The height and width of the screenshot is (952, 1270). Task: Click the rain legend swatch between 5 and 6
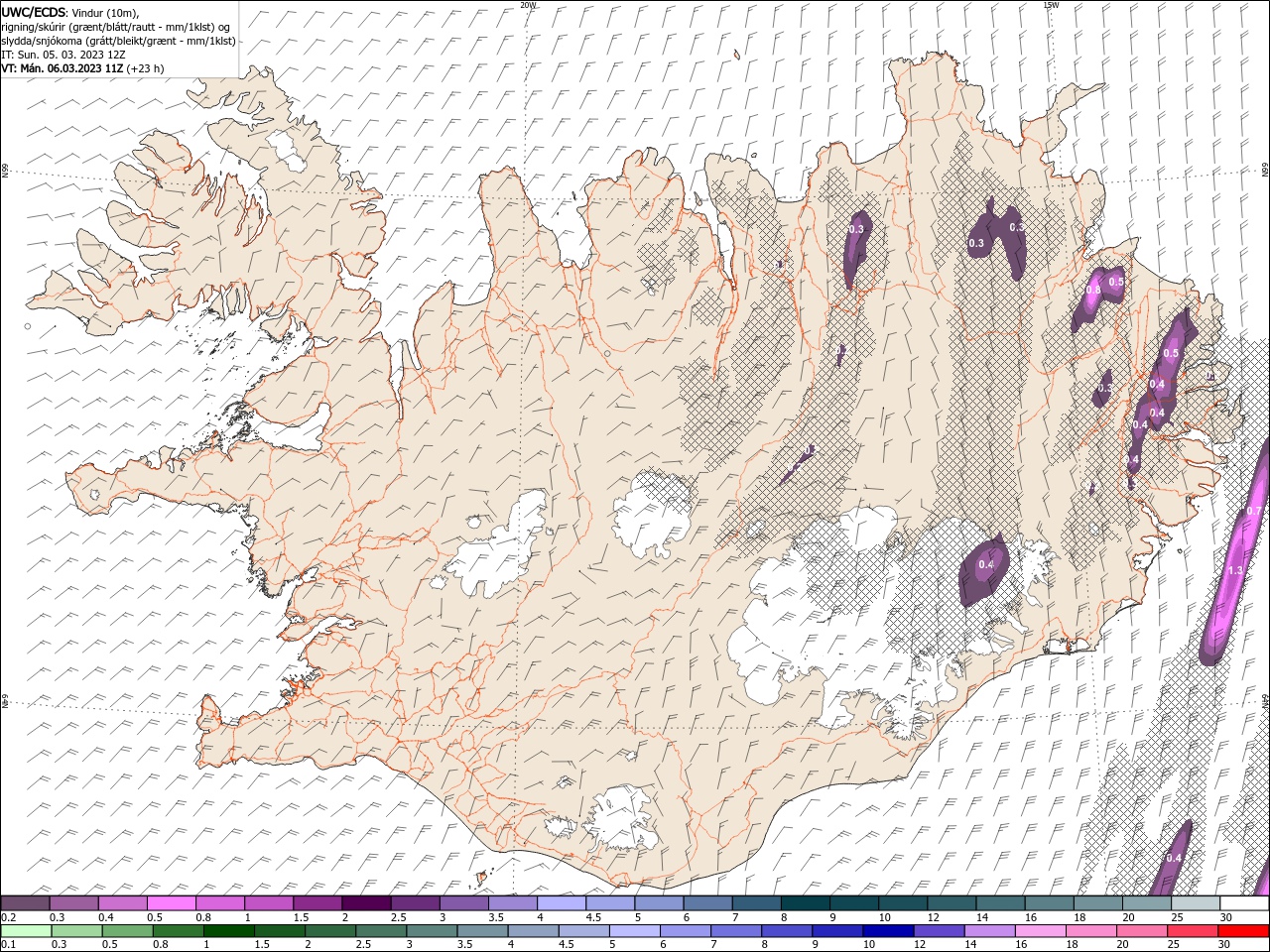[x=634, y=931]
